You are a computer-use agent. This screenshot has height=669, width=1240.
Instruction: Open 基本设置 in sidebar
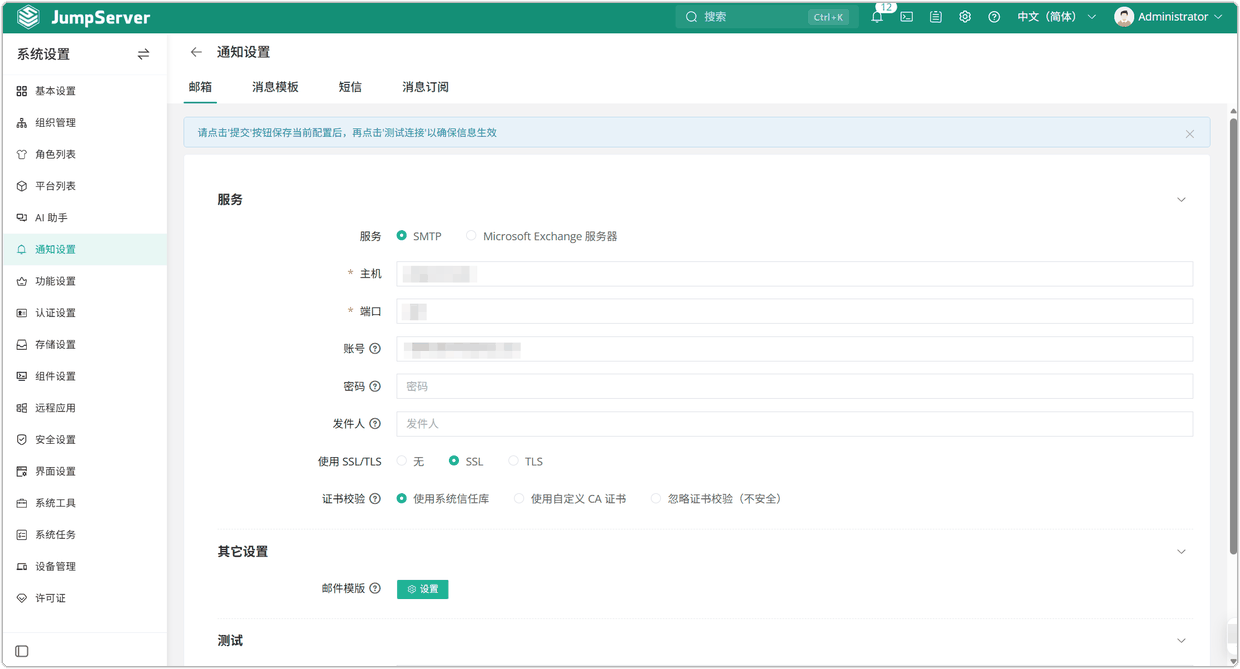84,91
